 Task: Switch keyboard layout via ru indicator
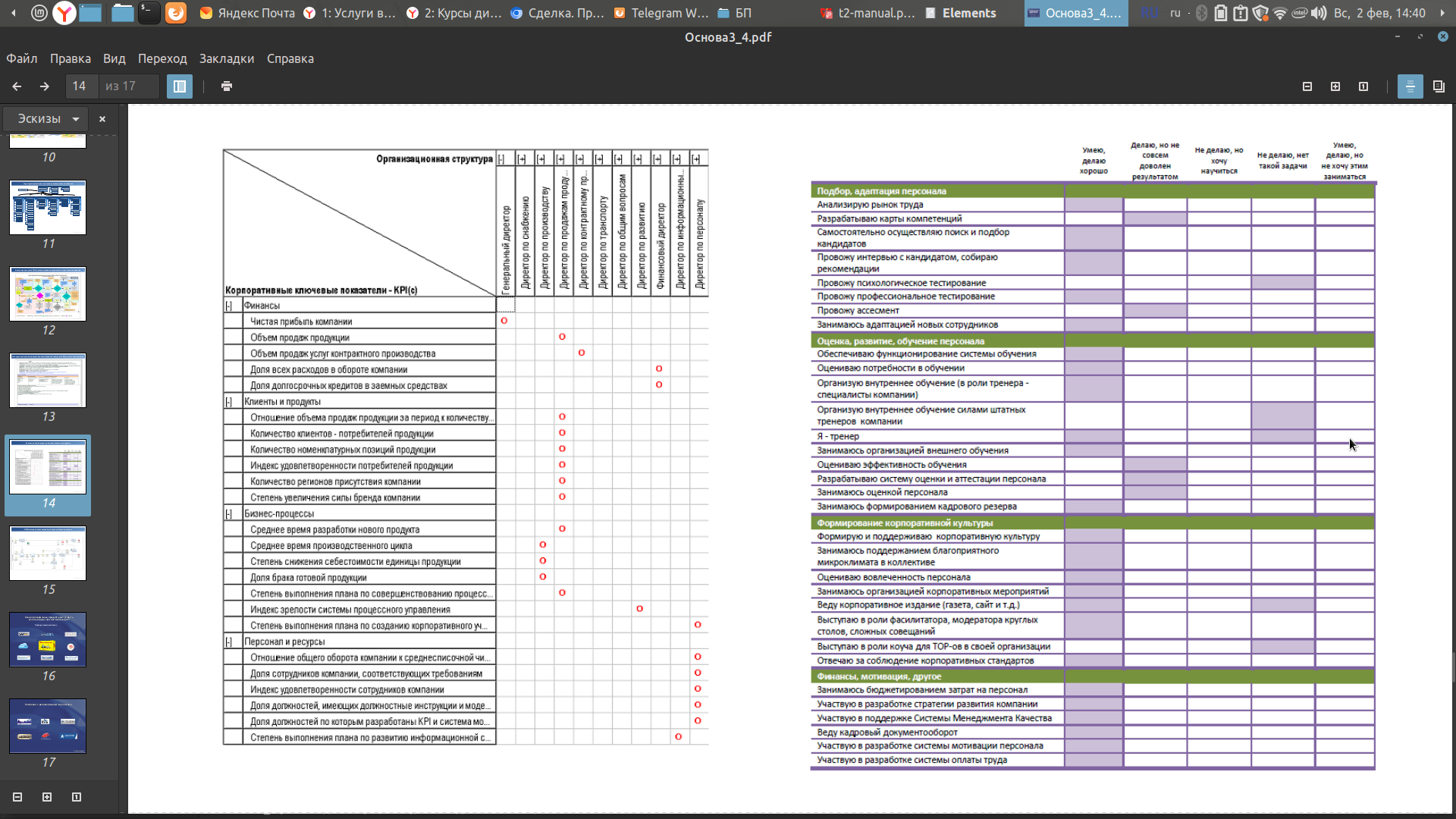(1175, 13)
